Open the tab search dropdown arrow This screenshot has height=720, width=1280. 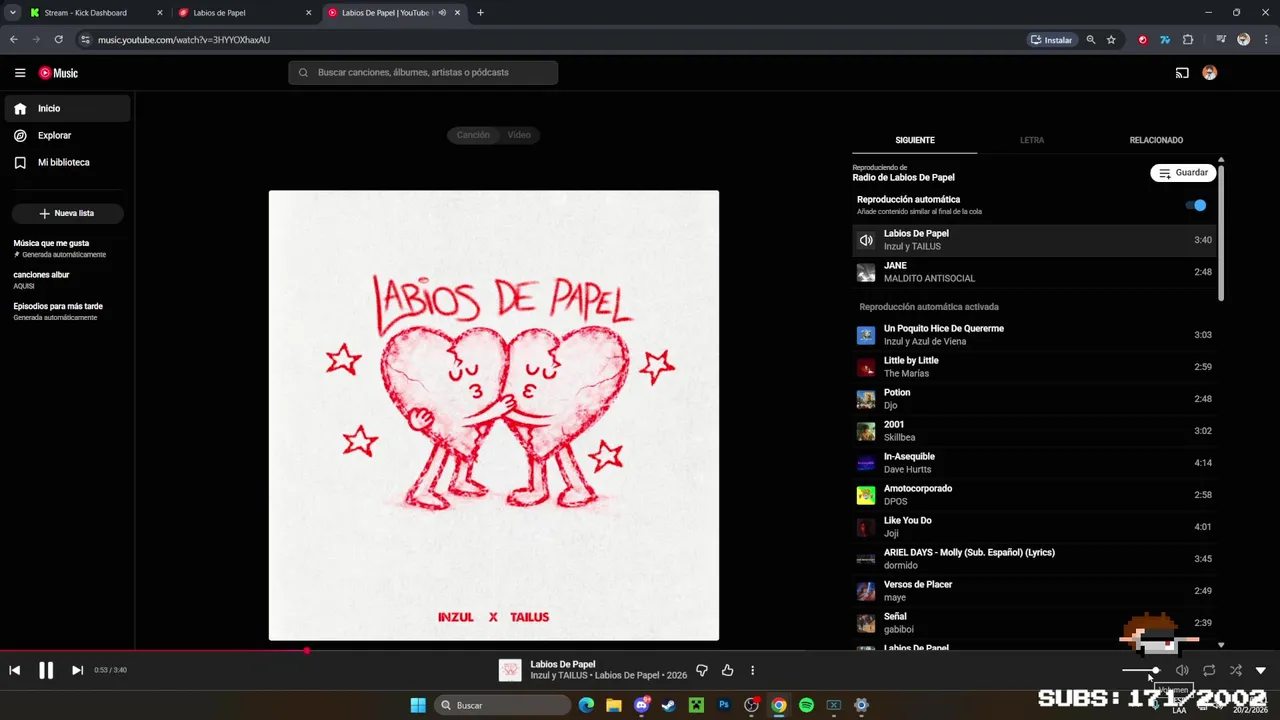12,13
